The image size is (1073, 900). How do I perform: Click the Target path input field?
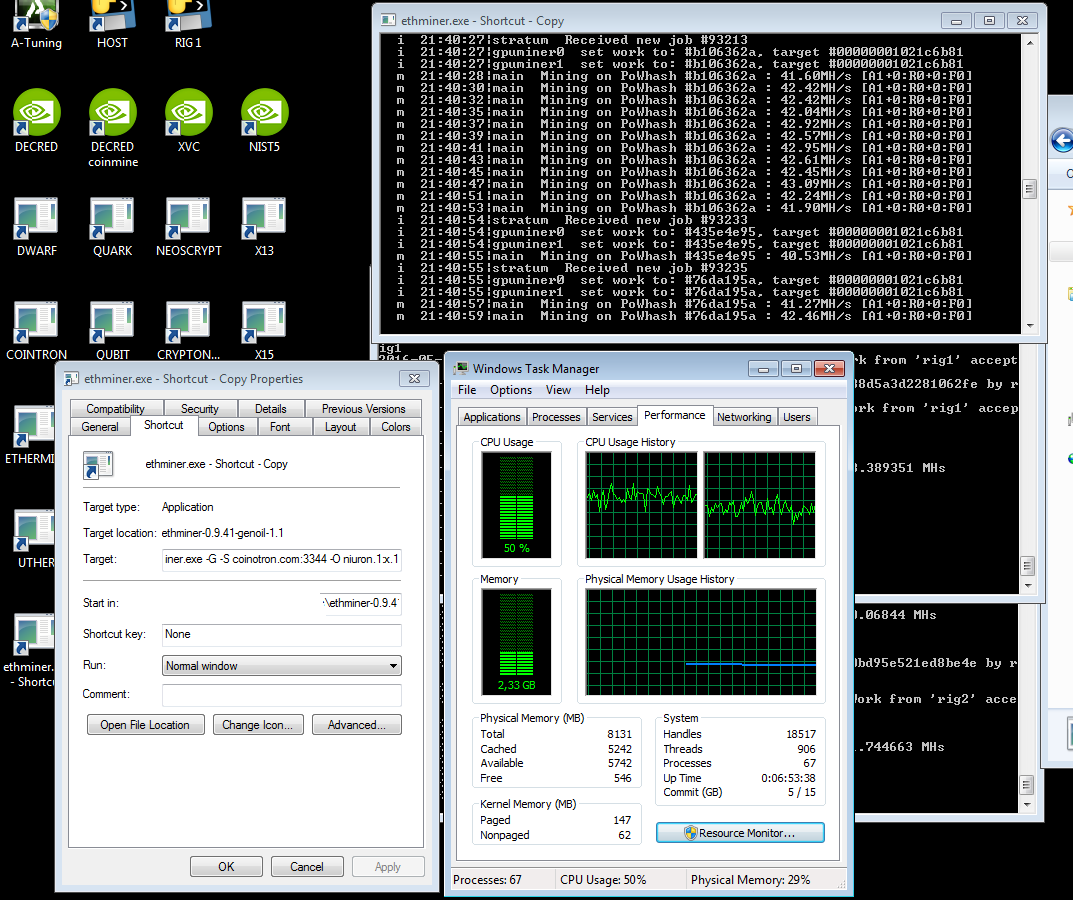[x=281, y=559]
